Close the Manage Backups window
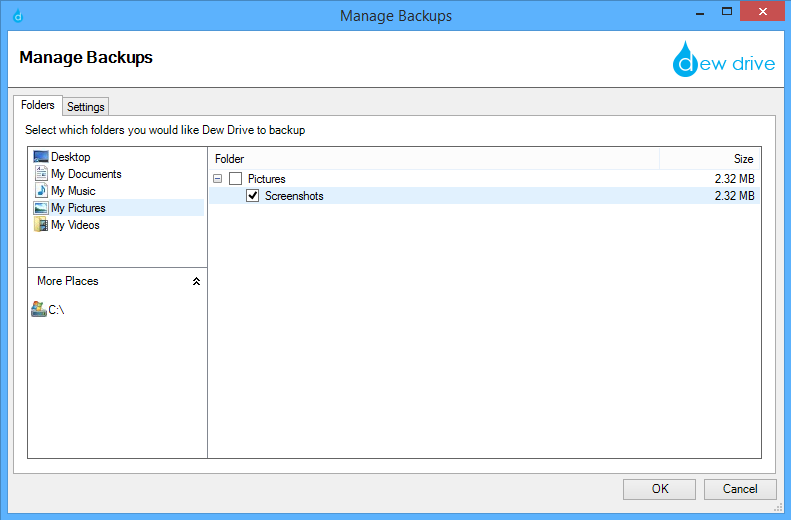This screenshot has width=791, height=520. tap(763, 12)
